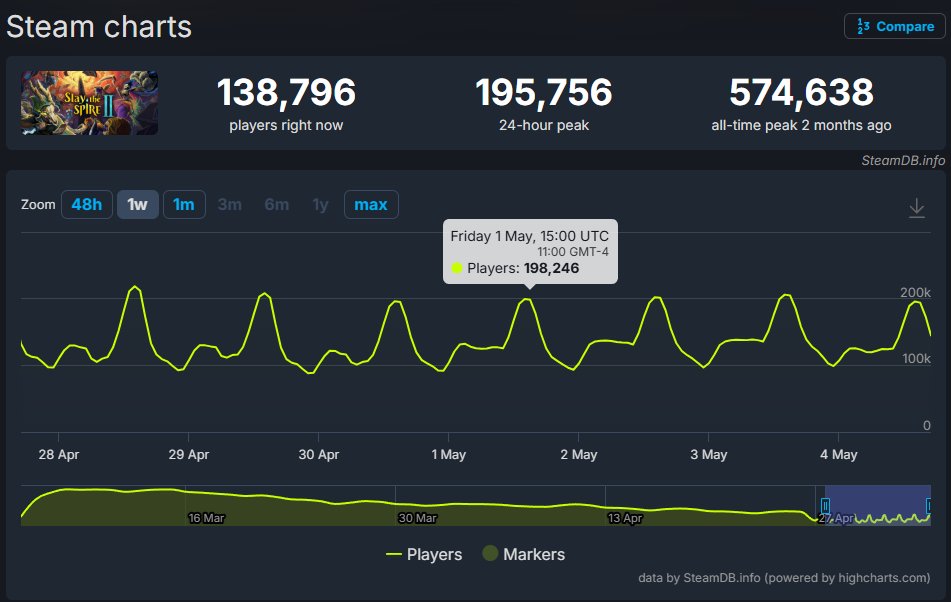Click the 3 May axis label

pos(708,454)
